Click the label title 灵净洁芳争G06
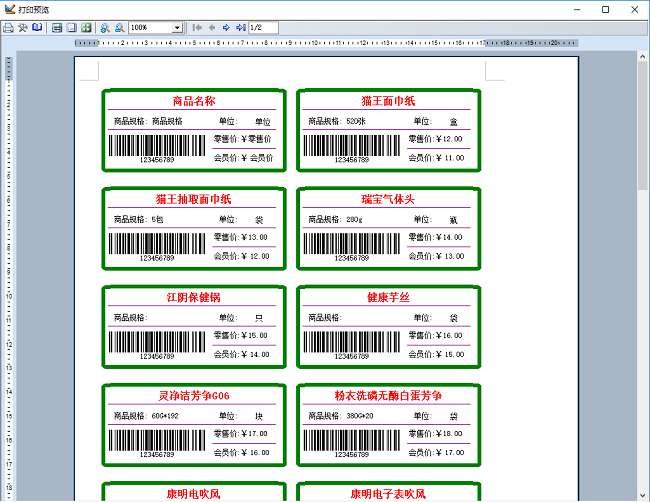The height and width of the screenshot is (502, 650). [x=194, y=395]
